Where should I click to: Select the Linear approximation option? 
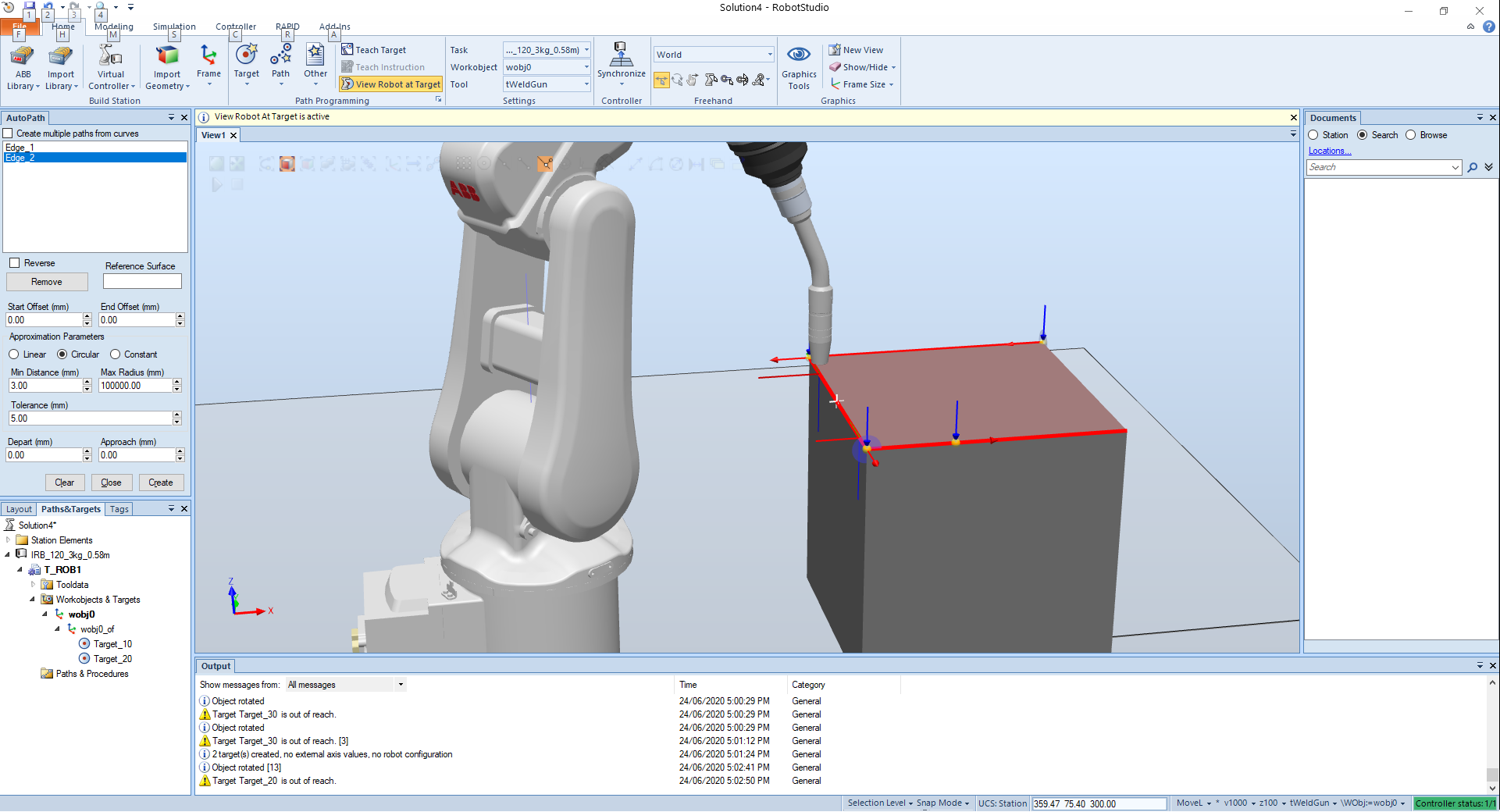pos(14,354)
